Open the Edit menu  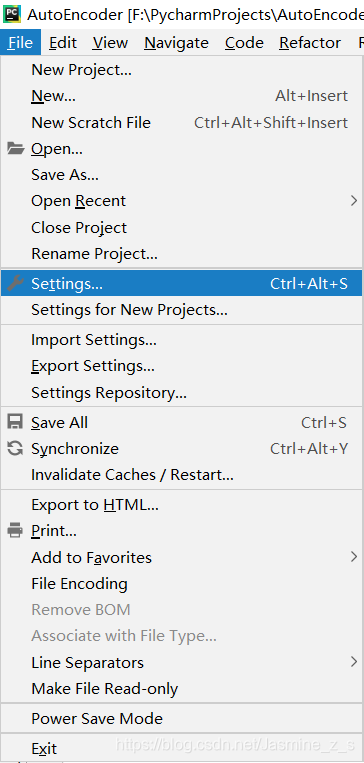[63, 43]
